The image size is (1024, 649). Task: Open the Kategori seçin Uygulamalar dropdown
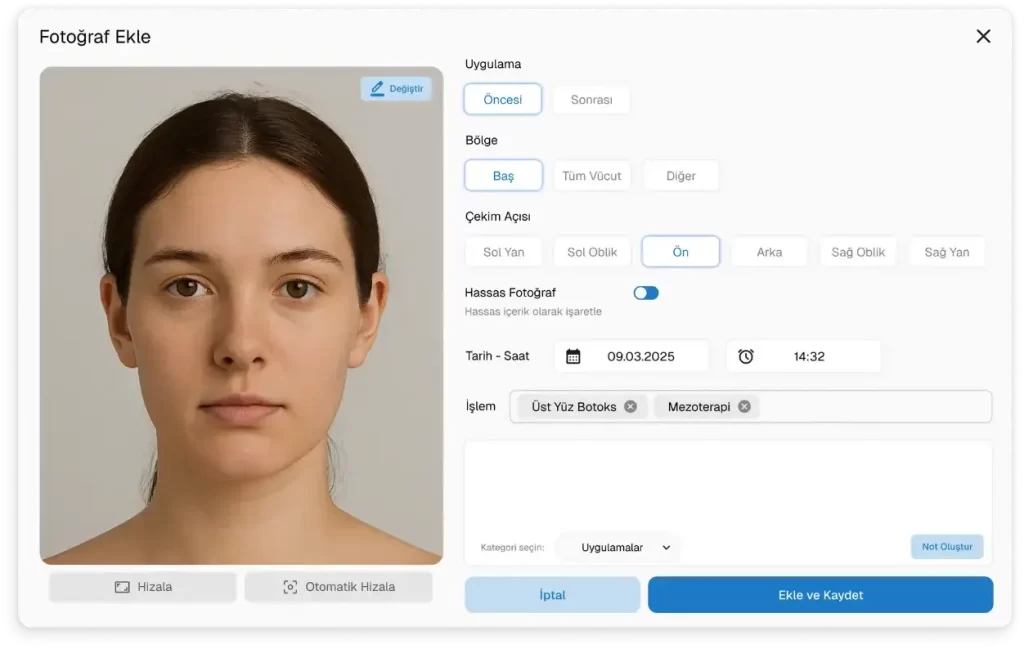click(626, 547)
